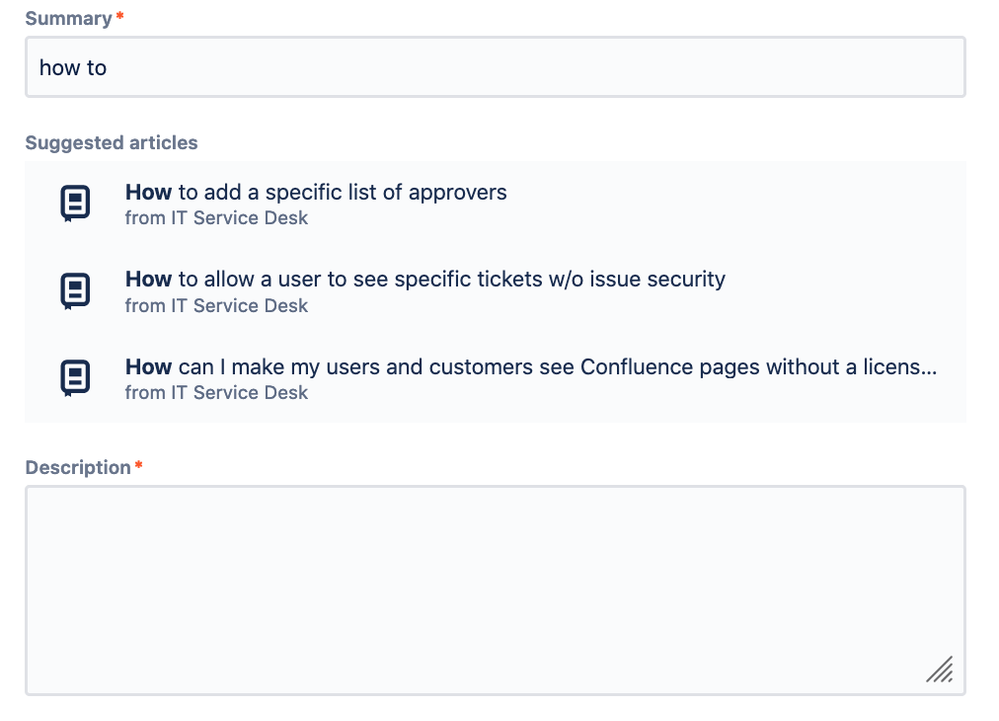The height and width of the screenshot is (721, 999).
Task: Open "How to add a specific list of approvers"
Action: [x=316, y=192]
